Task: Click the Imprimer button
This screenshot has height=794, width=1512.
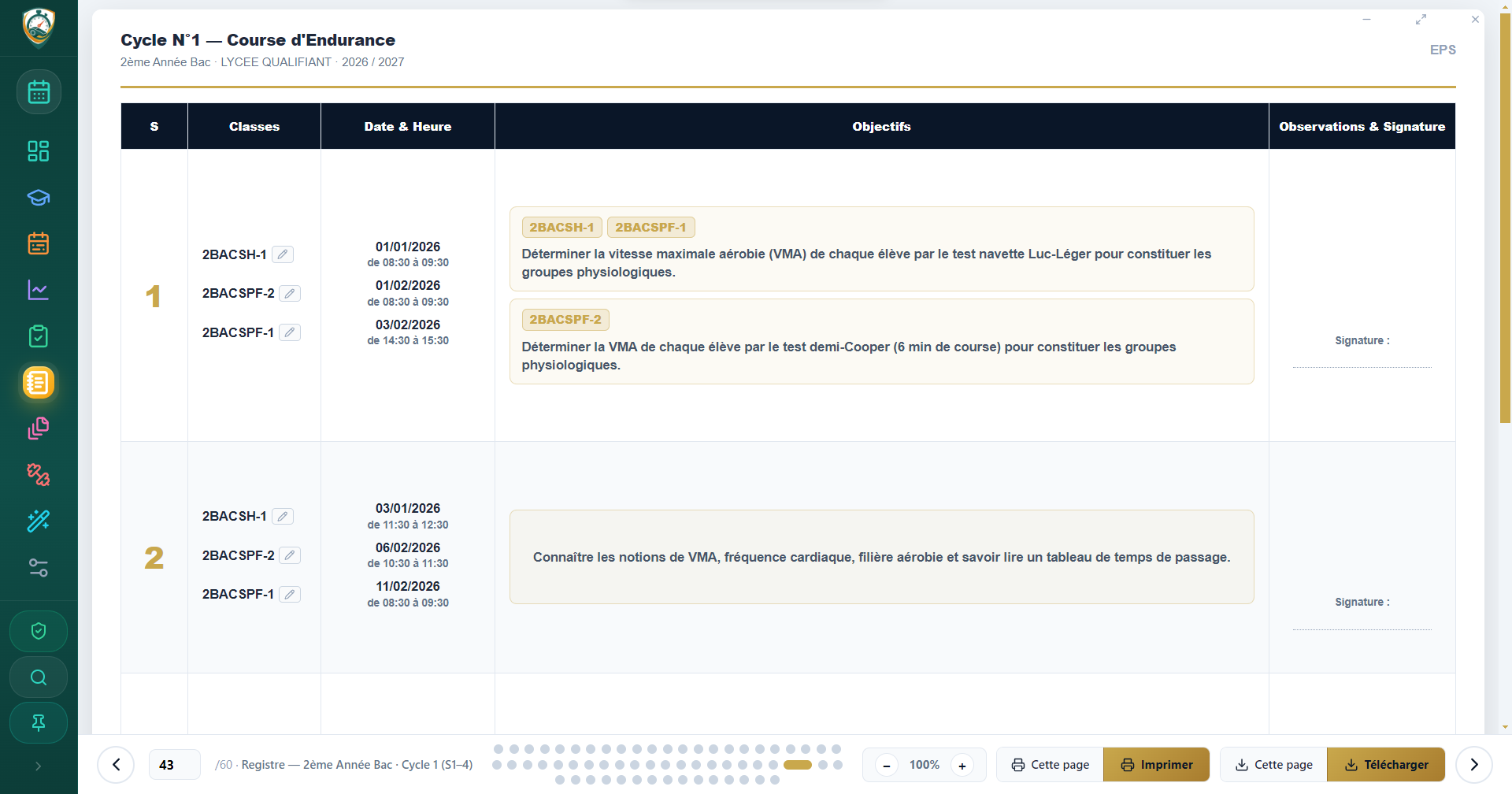Action: click(1157, 765)
